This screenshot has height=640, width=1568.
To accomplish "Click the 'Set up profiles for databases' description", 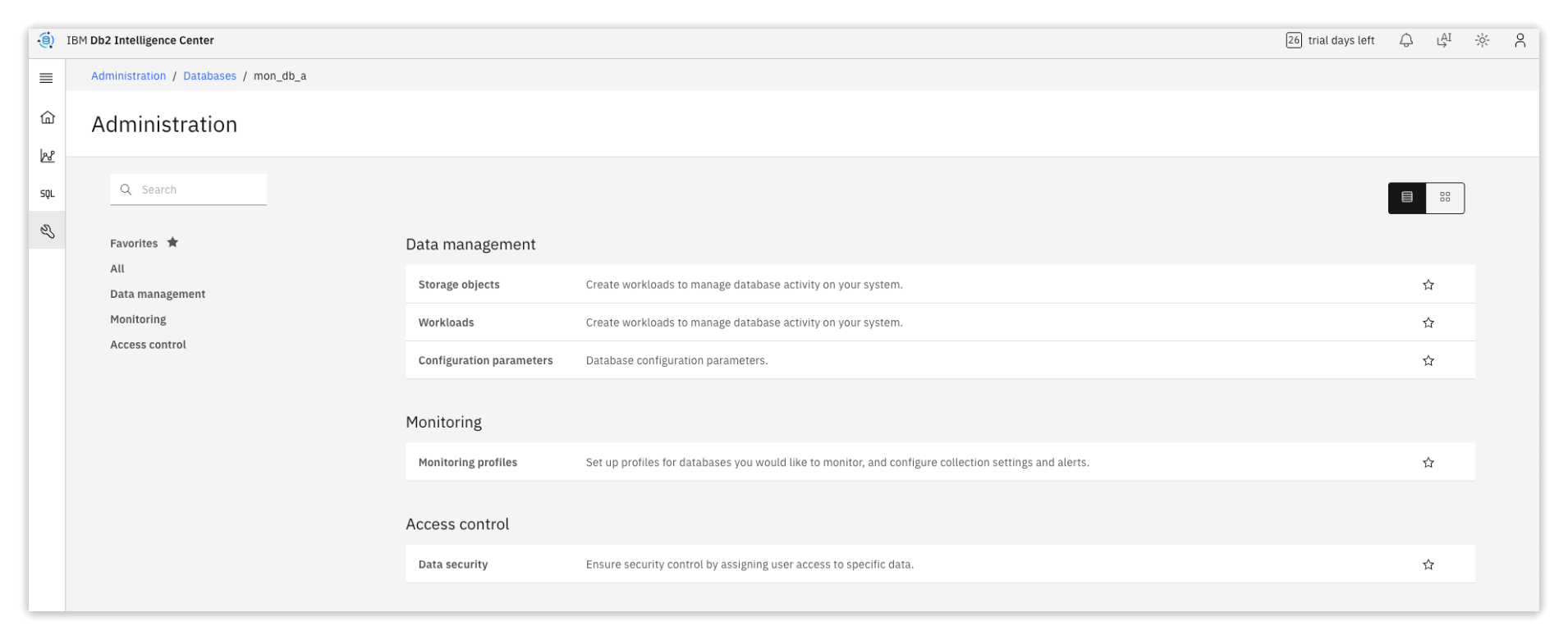I will tap(837, 463).
